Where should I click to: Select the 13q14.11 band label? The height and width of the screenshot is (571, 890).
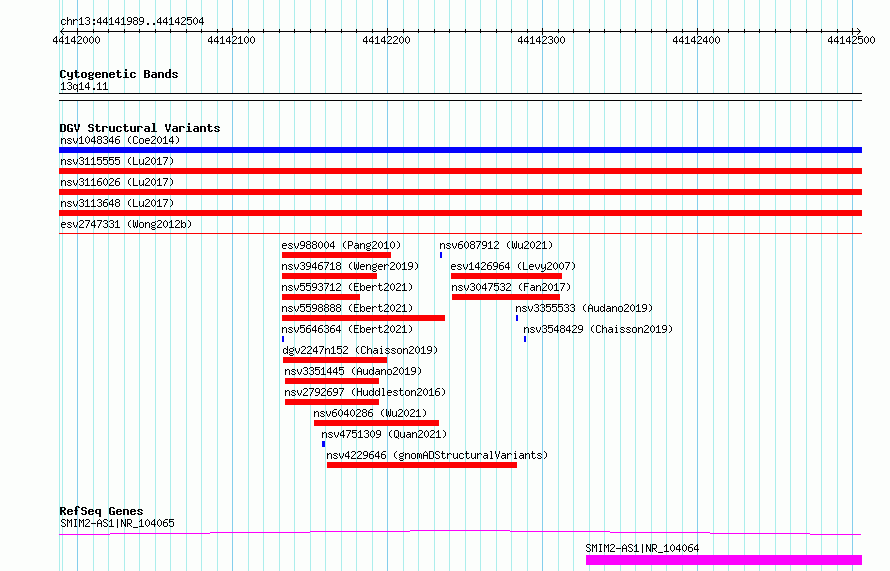[84, 86]
